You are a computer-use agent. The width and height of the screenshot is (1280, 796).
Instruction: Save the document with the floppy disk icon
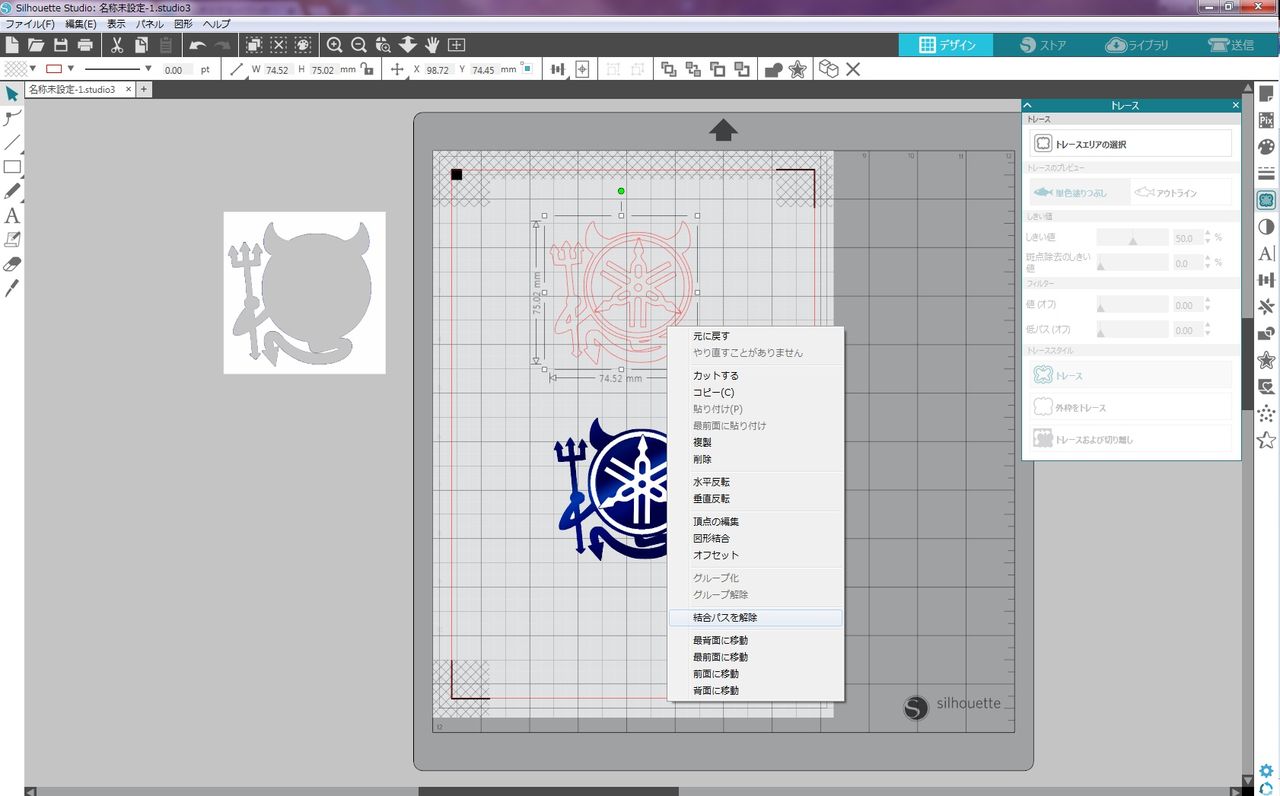(x=61, y=45)
